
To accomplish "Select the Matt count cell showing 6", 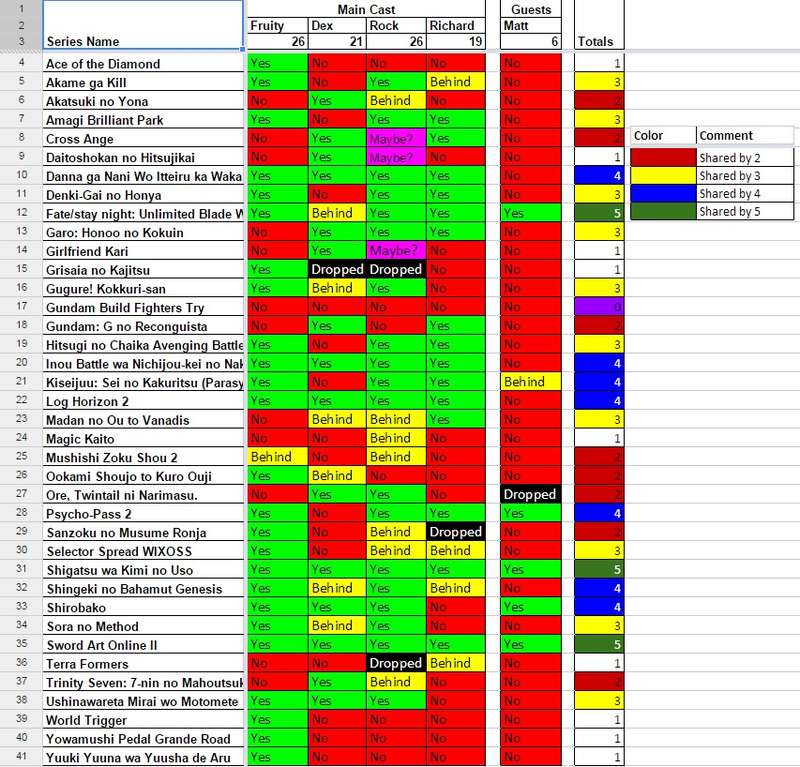I will click(x=531, y=41).
